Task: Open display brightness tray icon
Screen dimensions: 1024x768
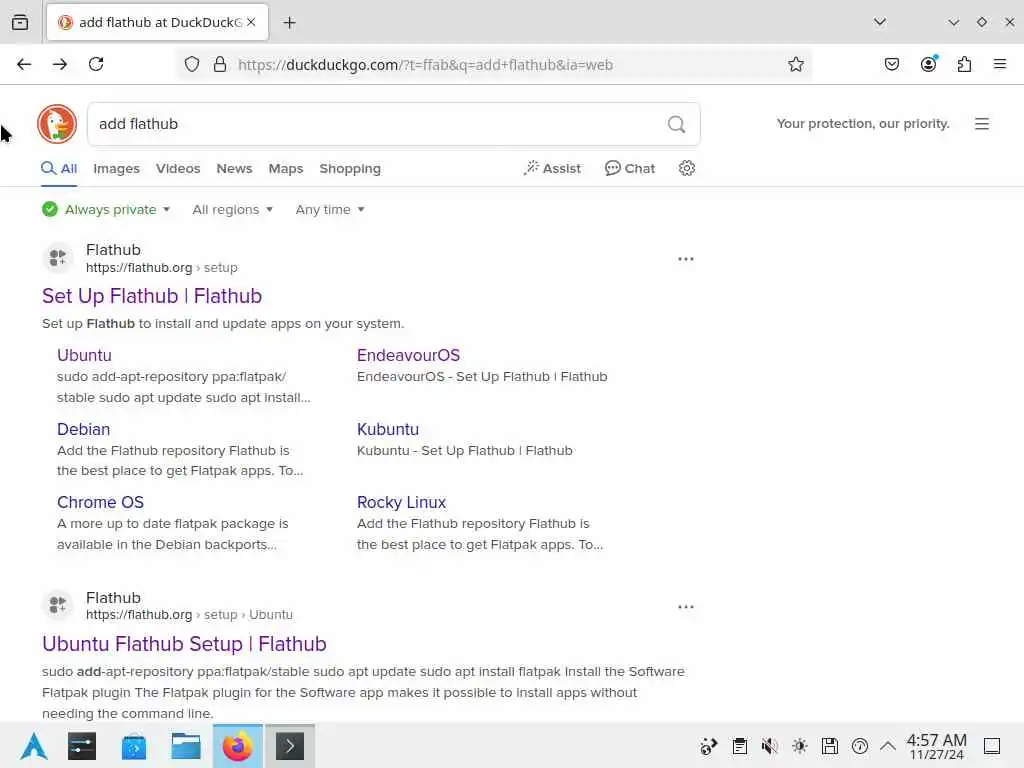Action: [799, 746]
